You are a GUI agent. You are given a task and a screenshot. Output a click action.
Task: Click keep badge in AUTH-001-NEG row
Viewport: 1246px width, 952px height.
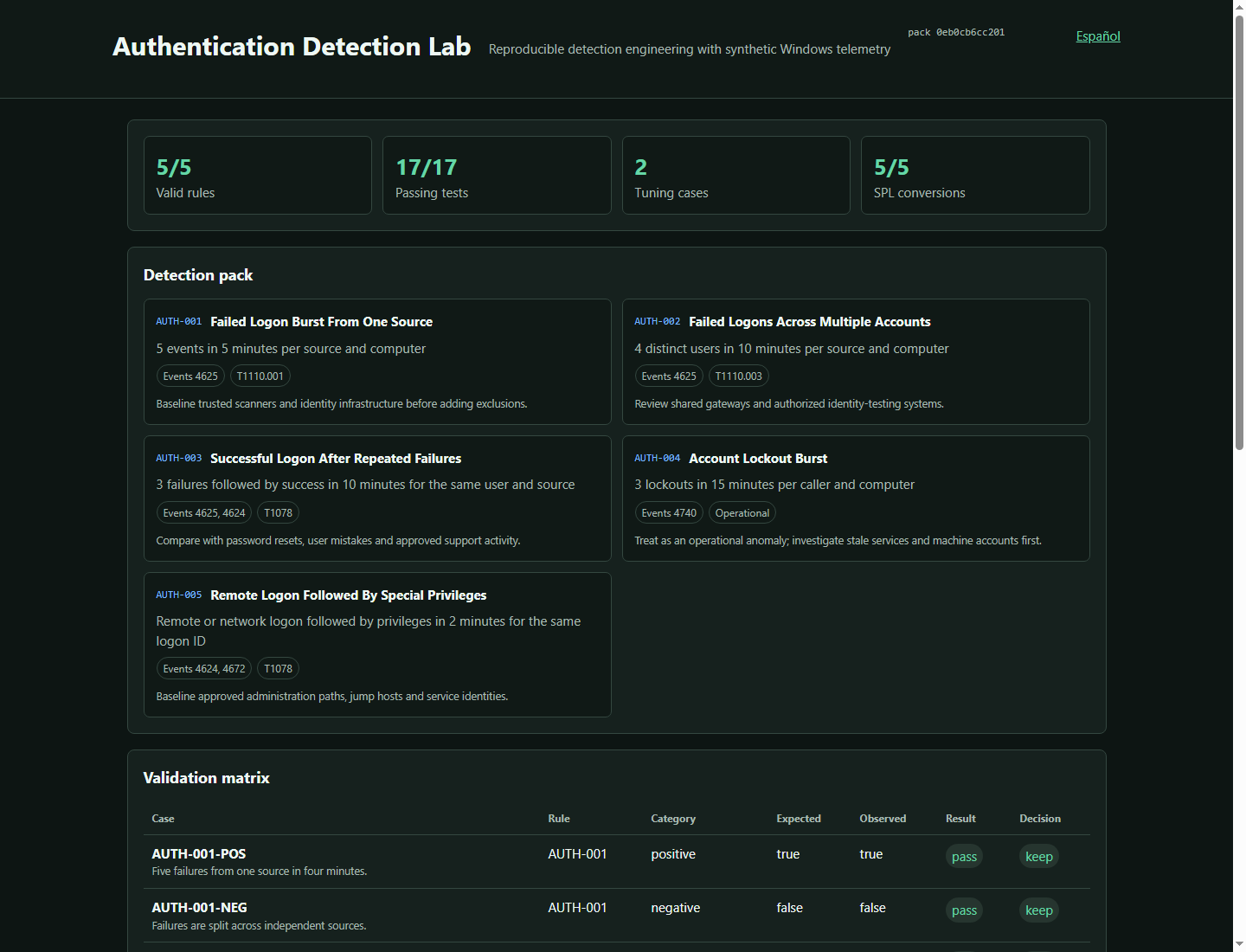1039,910
